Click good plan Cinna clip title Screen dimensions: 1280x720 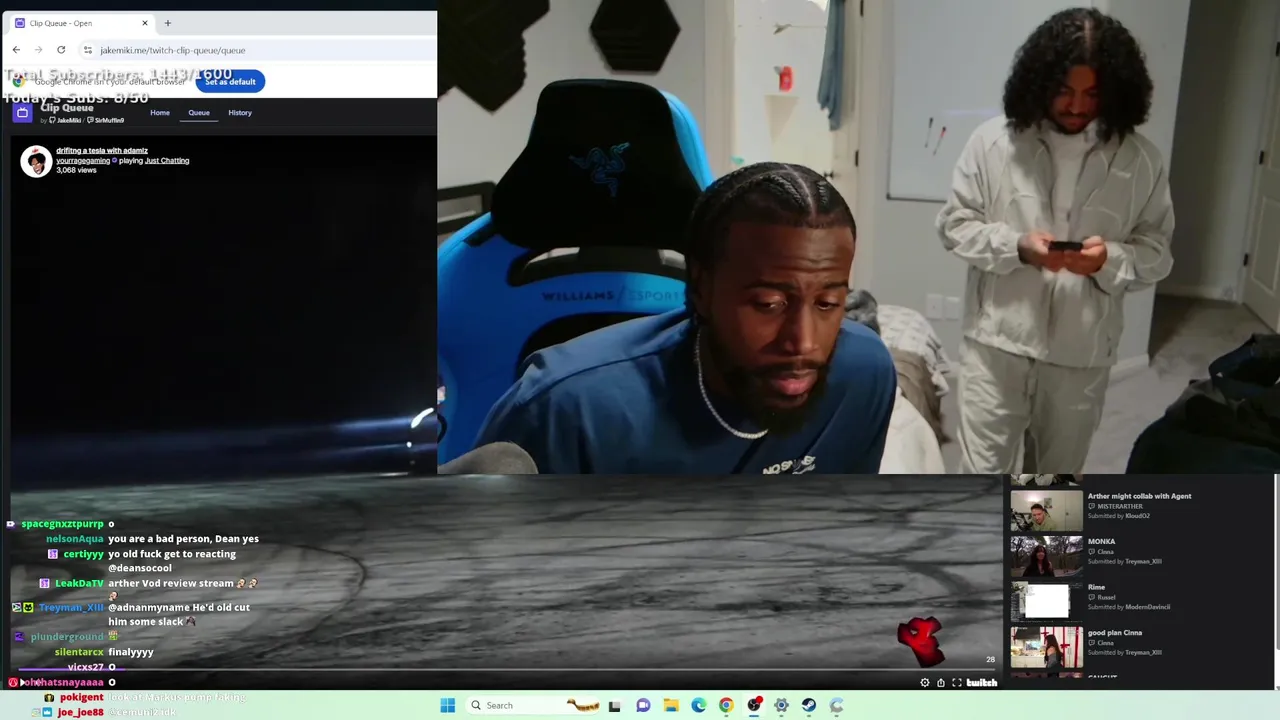click(1114, 633)
